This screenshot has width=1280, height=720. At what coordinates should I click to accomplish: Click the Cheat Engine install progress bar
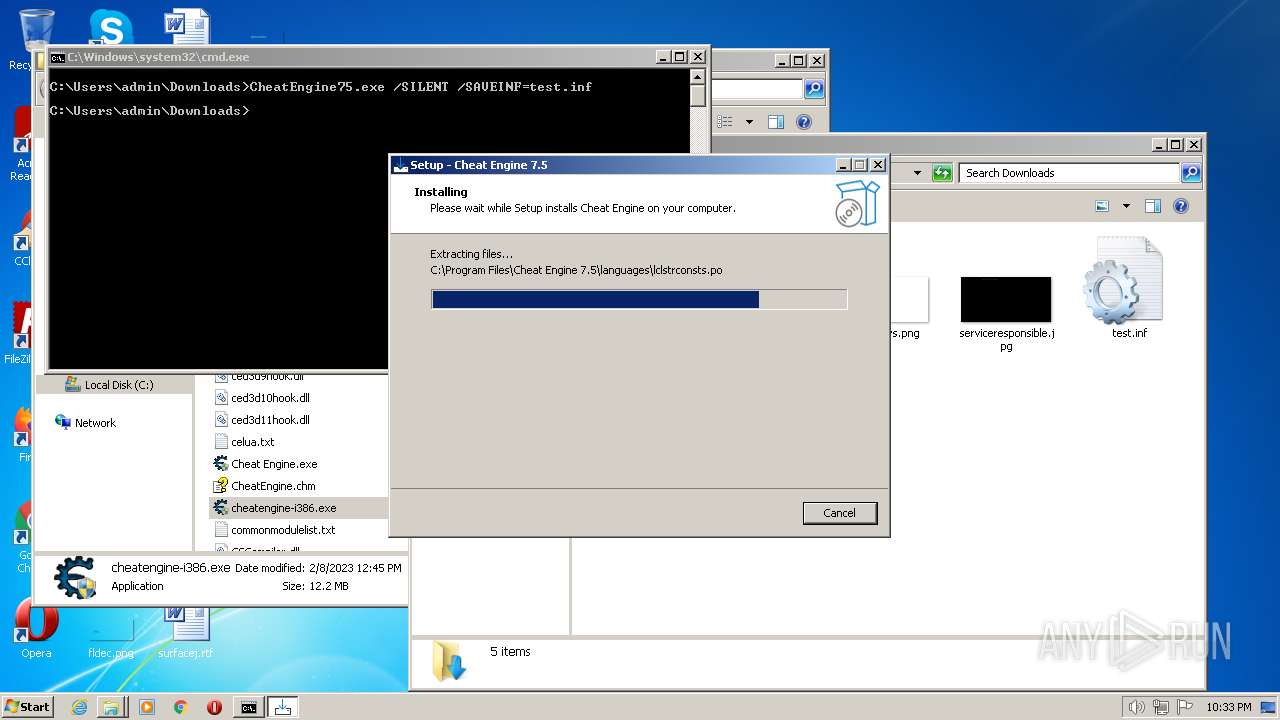639,299
